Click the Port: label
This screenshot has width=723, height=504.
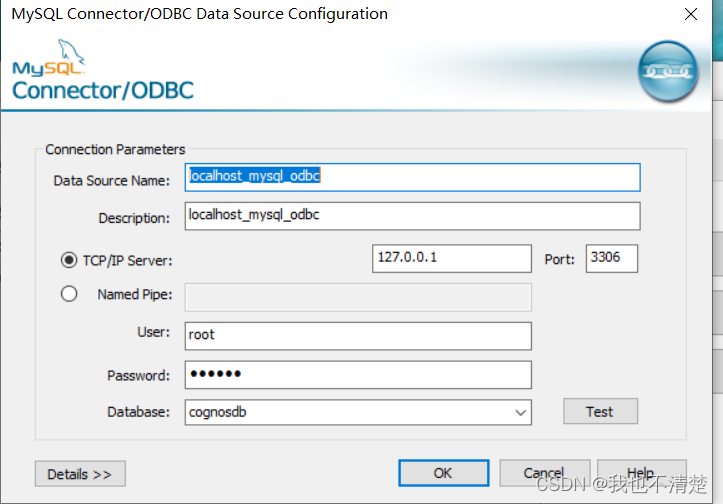coord(559,259)
